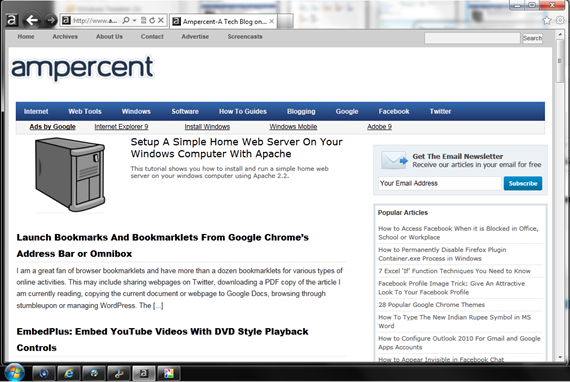
Task: Open Favorites with the star icon
Action: [x=546, y=20]
